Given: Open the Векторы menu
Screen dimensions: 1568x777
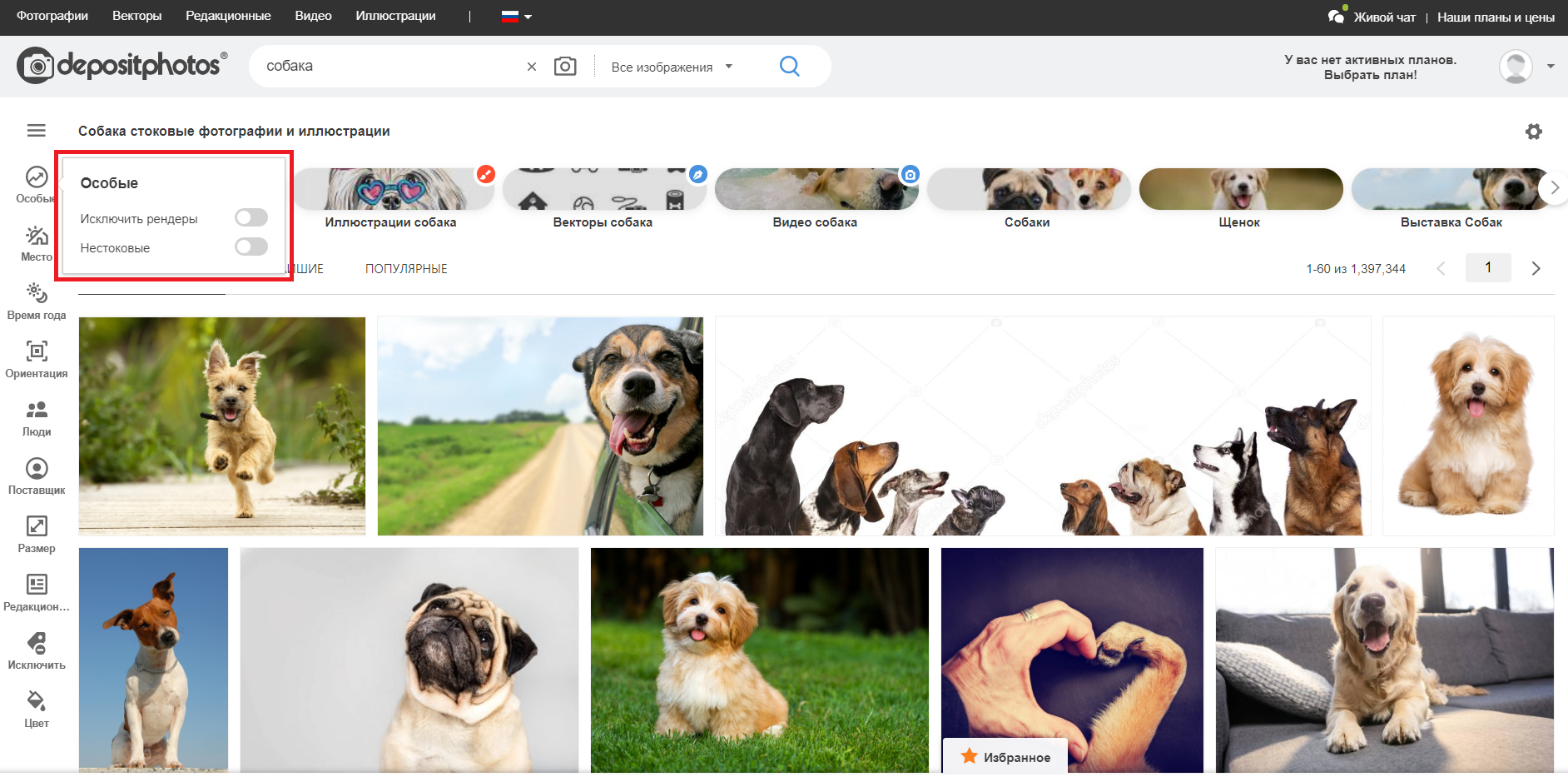Looking at the screenshot, I should [137, 16].
